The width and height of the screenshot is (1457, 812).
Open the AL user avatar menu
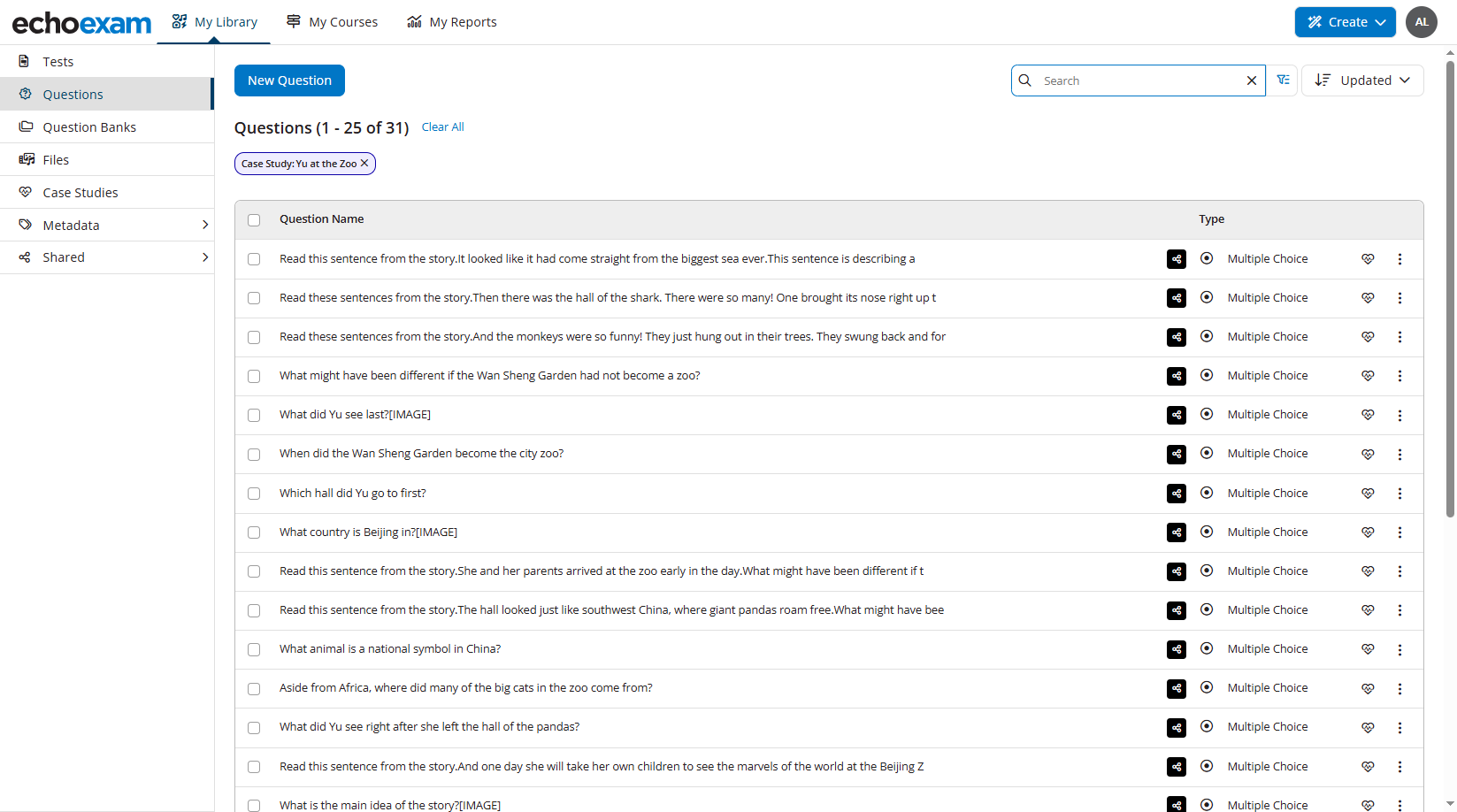(x=1422, y=22)
